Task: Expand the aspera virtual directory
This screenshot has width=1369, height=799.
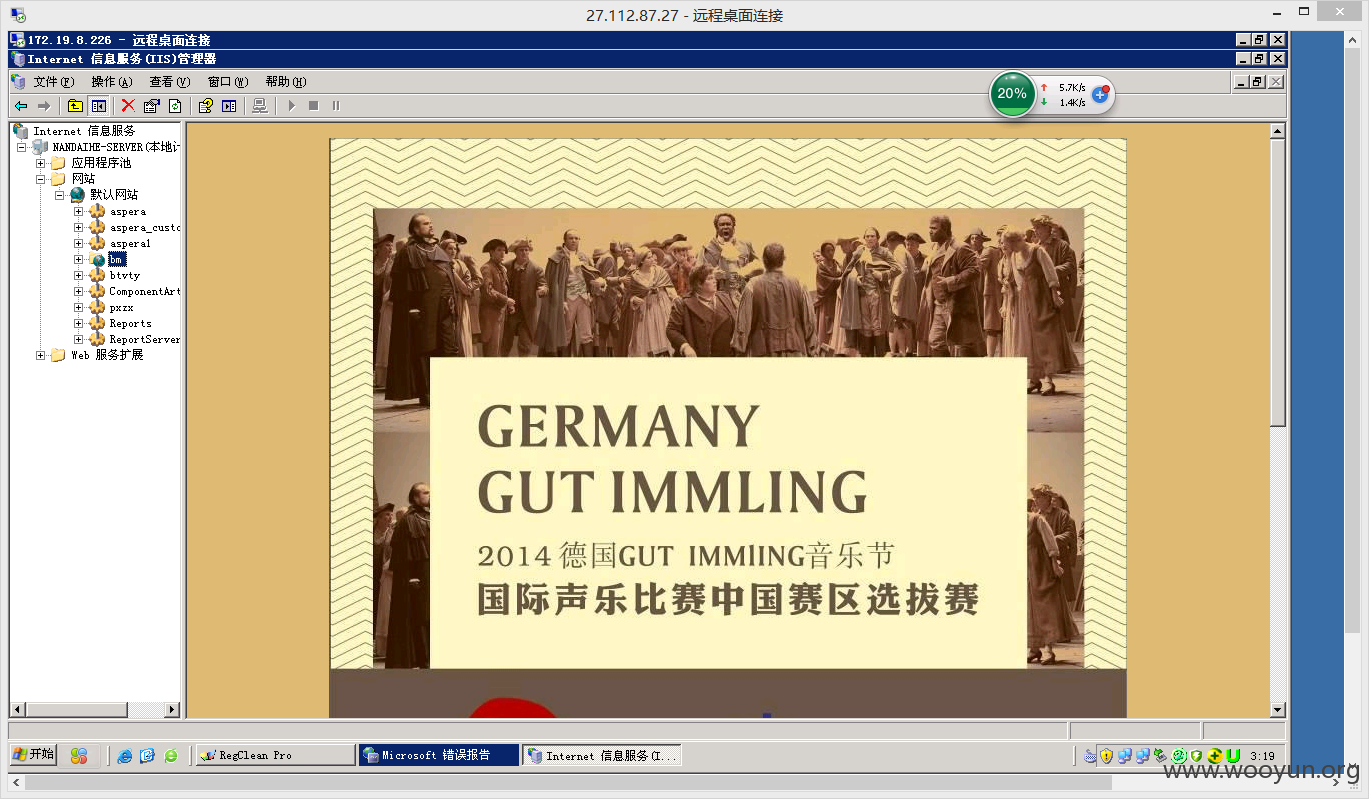Action: click(78, 211)
